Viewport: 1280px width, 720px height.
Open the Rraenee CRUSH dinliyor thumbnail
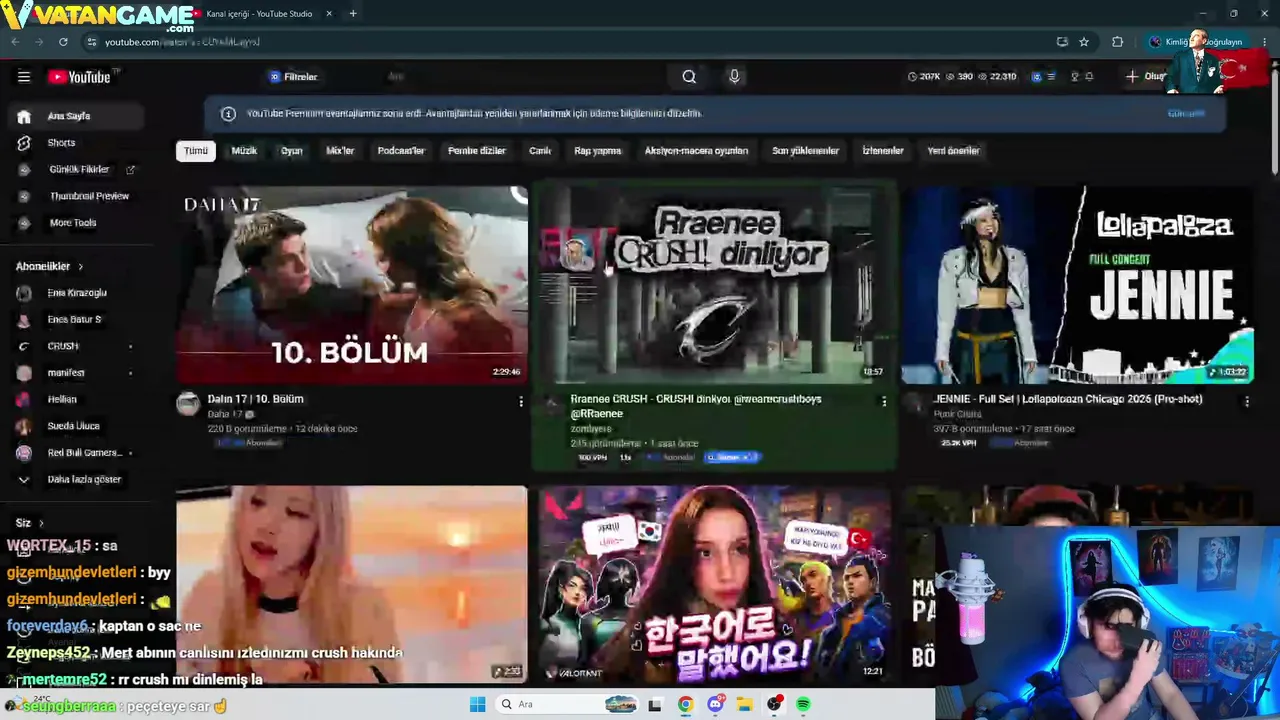point(714,284)
